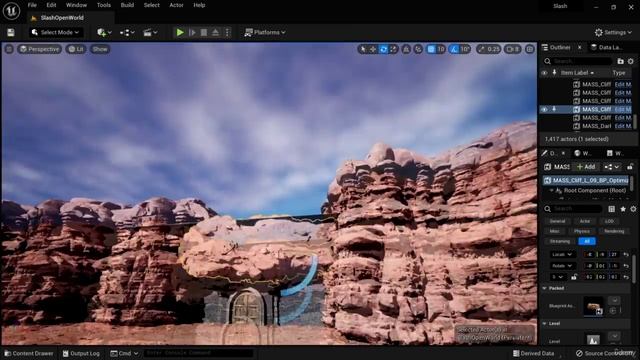Open the Blueprints toolbar dropdown
640x360 pixels.
tap(127, 32)
